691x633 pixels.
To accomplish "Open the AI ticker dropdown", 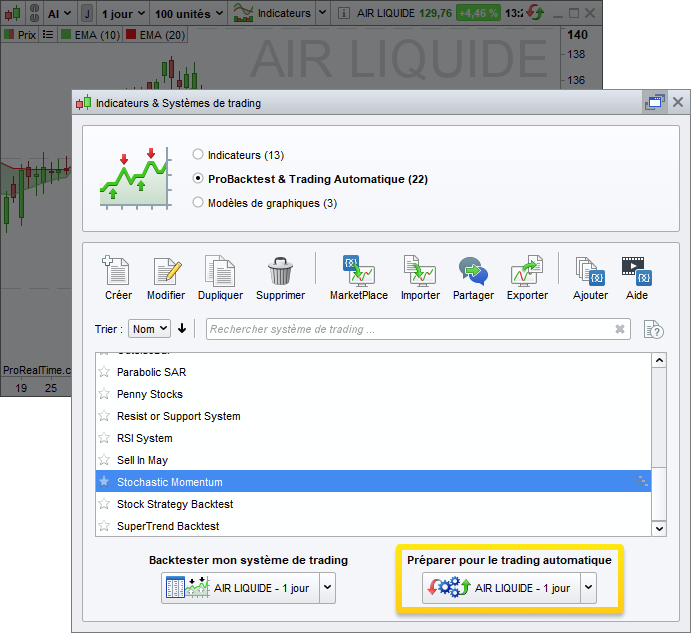I will click(59, 14).
